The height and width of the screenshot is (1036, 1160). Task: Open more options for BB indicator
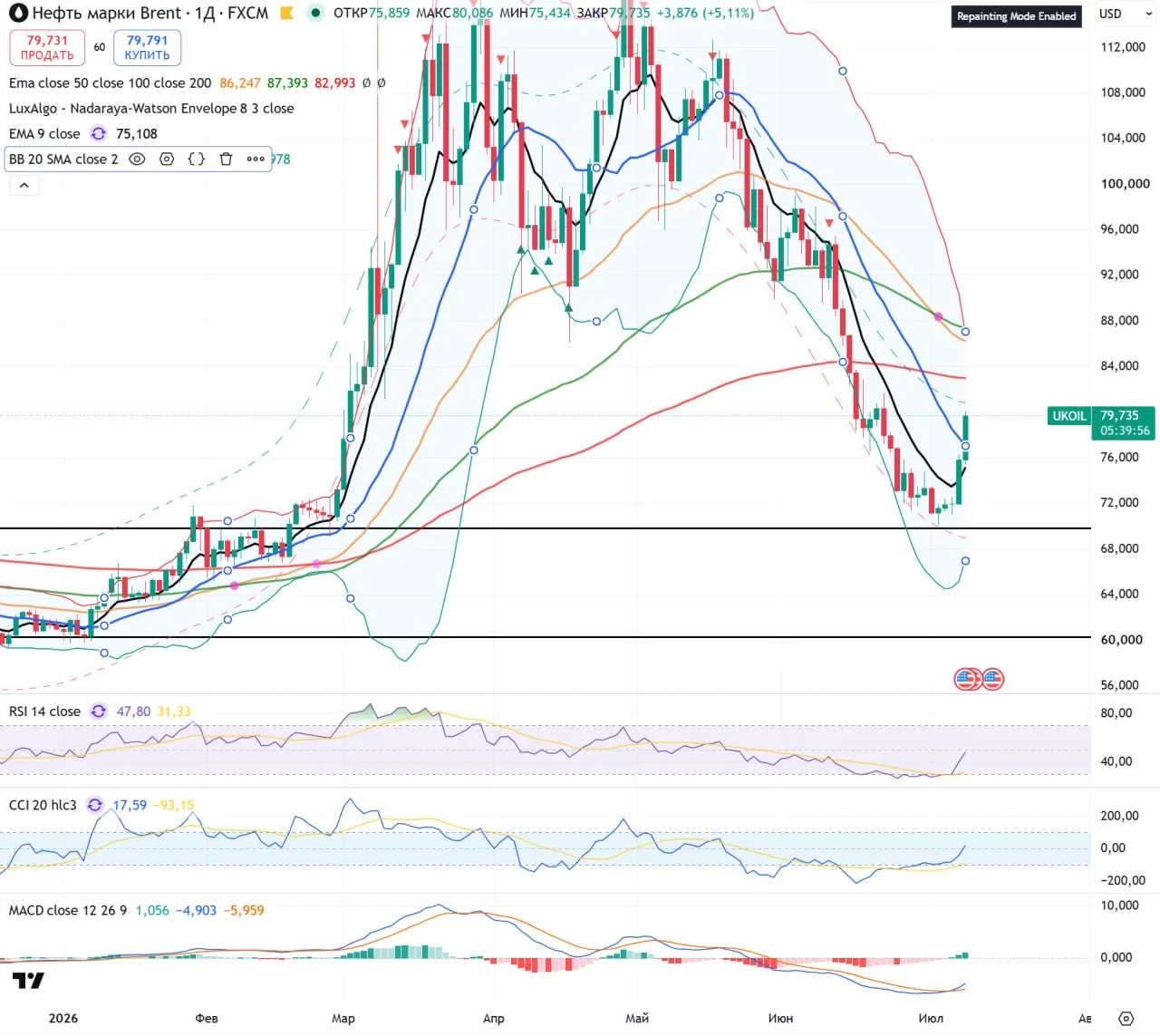pyautogui.click(x=256, y=159)
